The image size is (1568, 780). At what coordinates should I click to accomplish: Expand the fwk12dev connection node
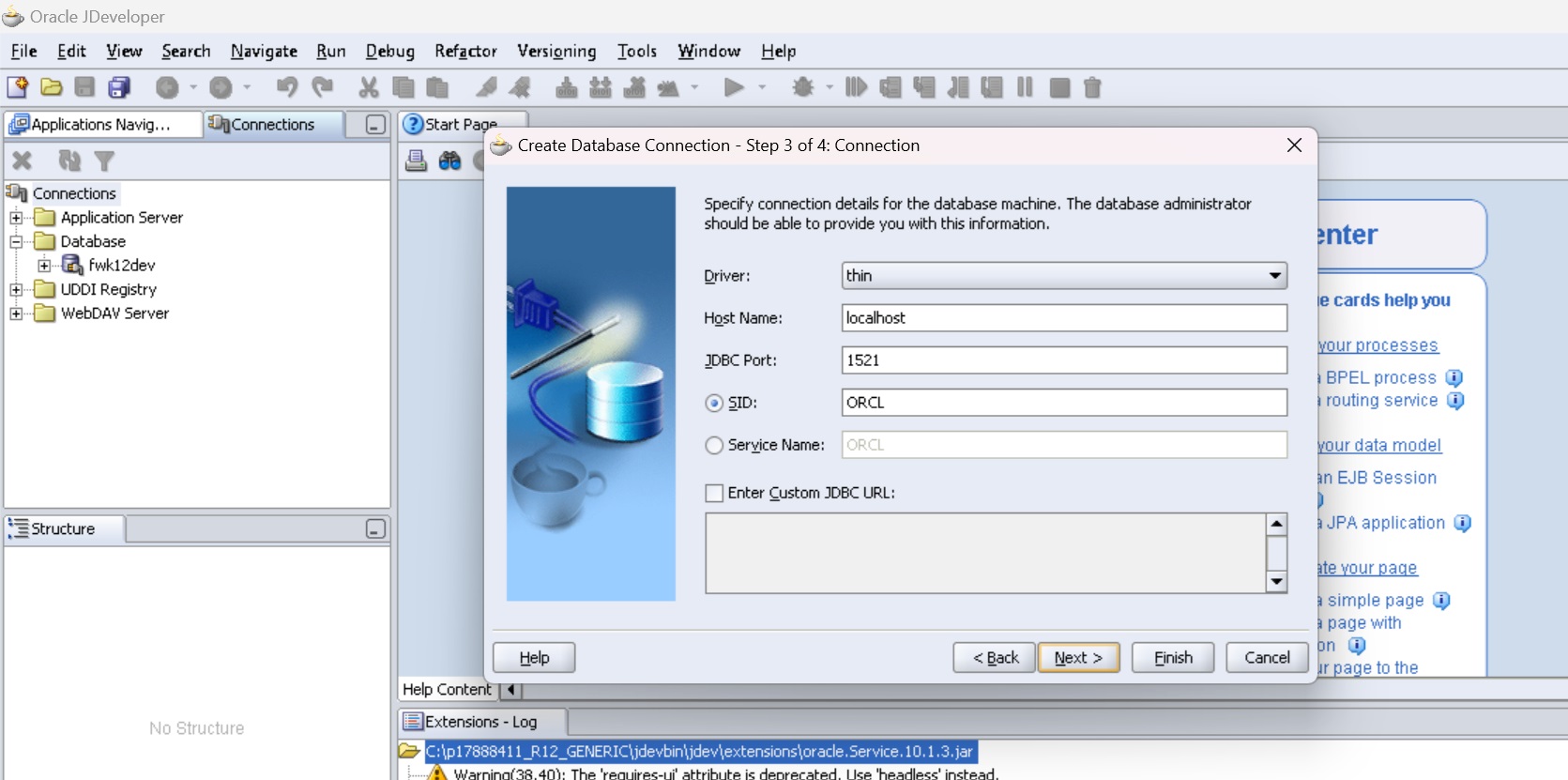(44, 266)
